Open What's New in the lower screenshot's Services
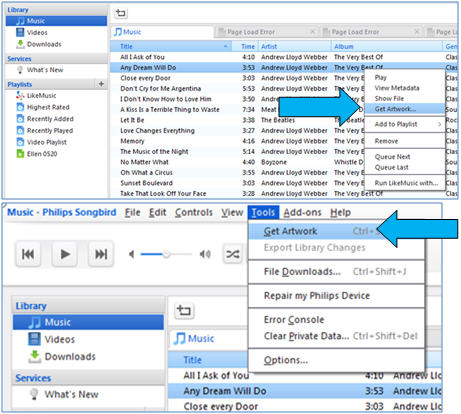Image resolution: width=461 pixels, height=414 pixels. (64, 394)
